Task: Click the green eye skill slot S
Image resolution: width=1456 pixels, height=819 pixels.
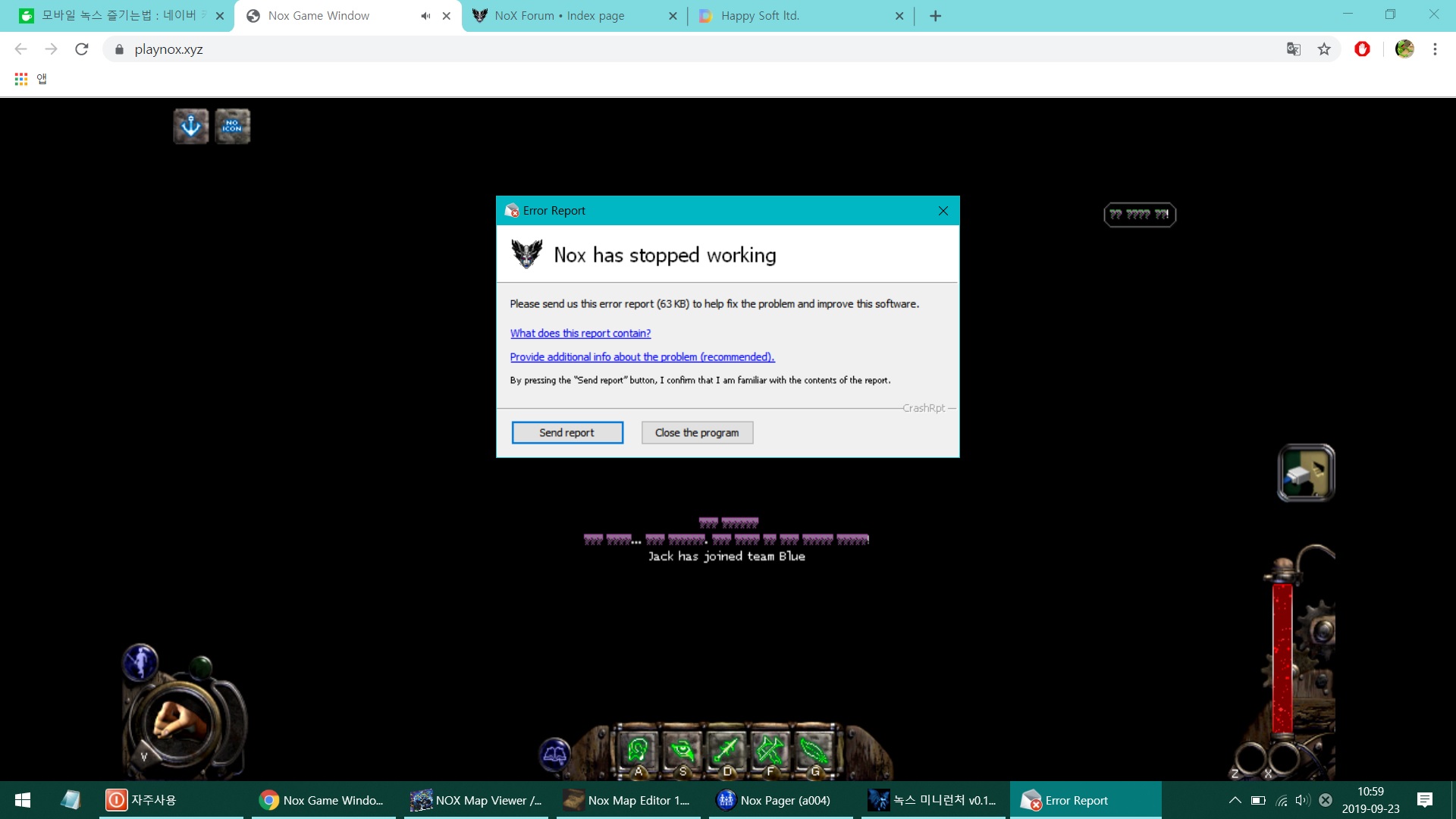Action: (x=682, y=751)
